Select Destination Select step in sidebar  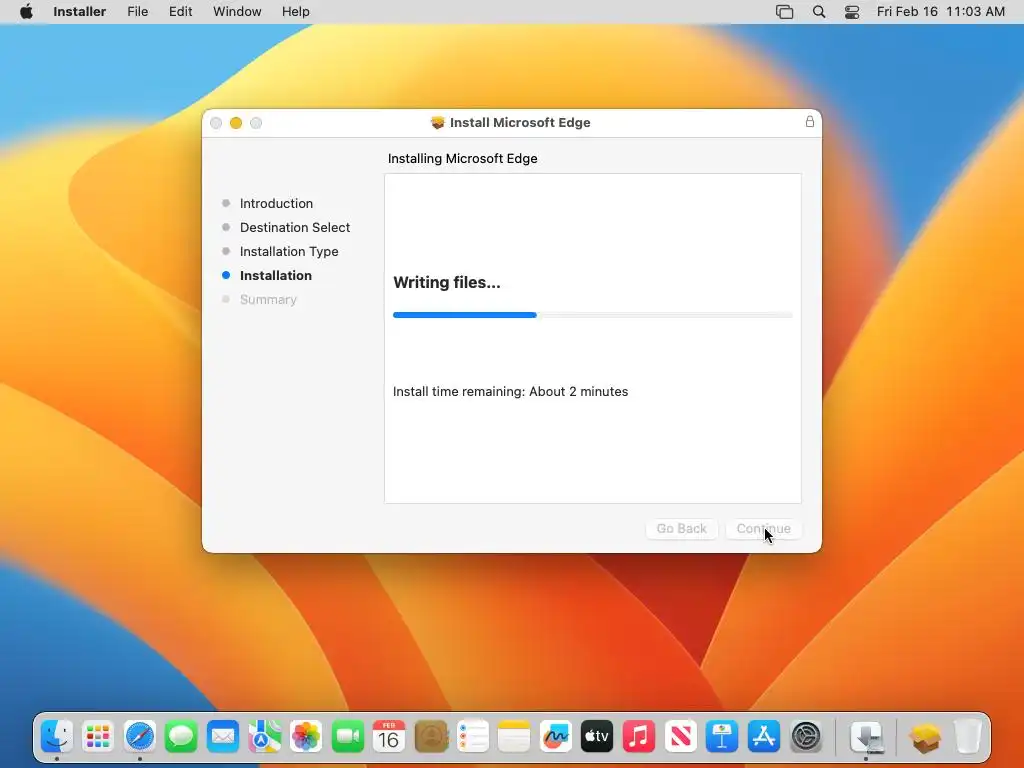tap(295, 227)
